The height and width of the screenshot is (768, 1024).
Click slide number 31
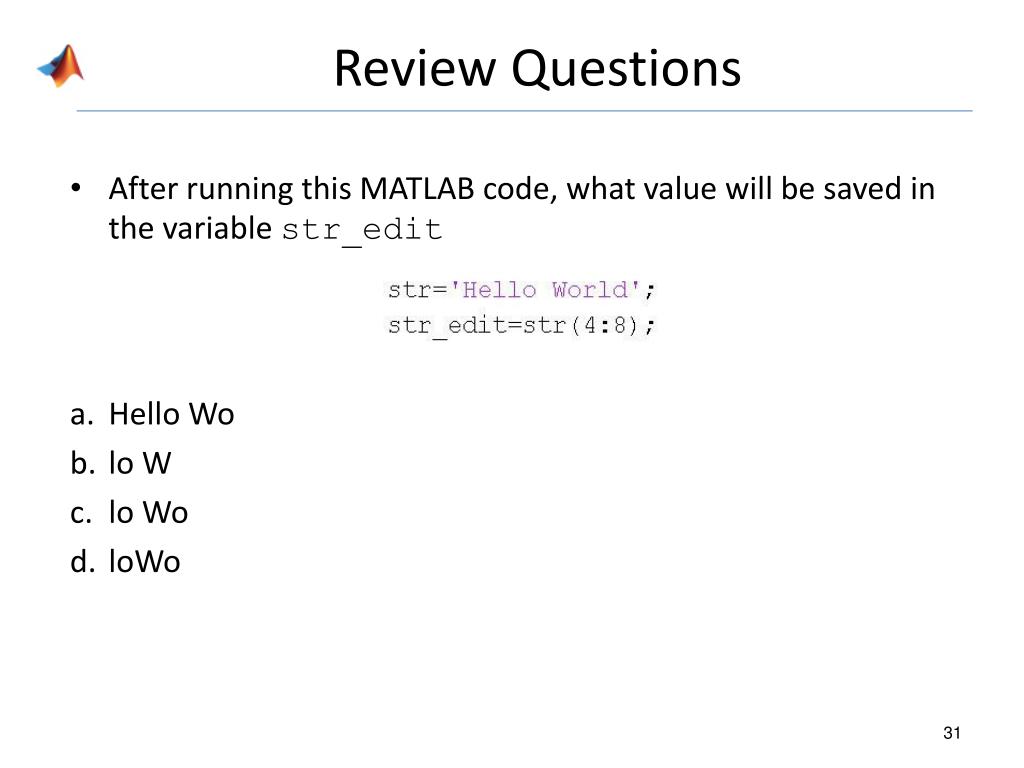pos(952,733)
